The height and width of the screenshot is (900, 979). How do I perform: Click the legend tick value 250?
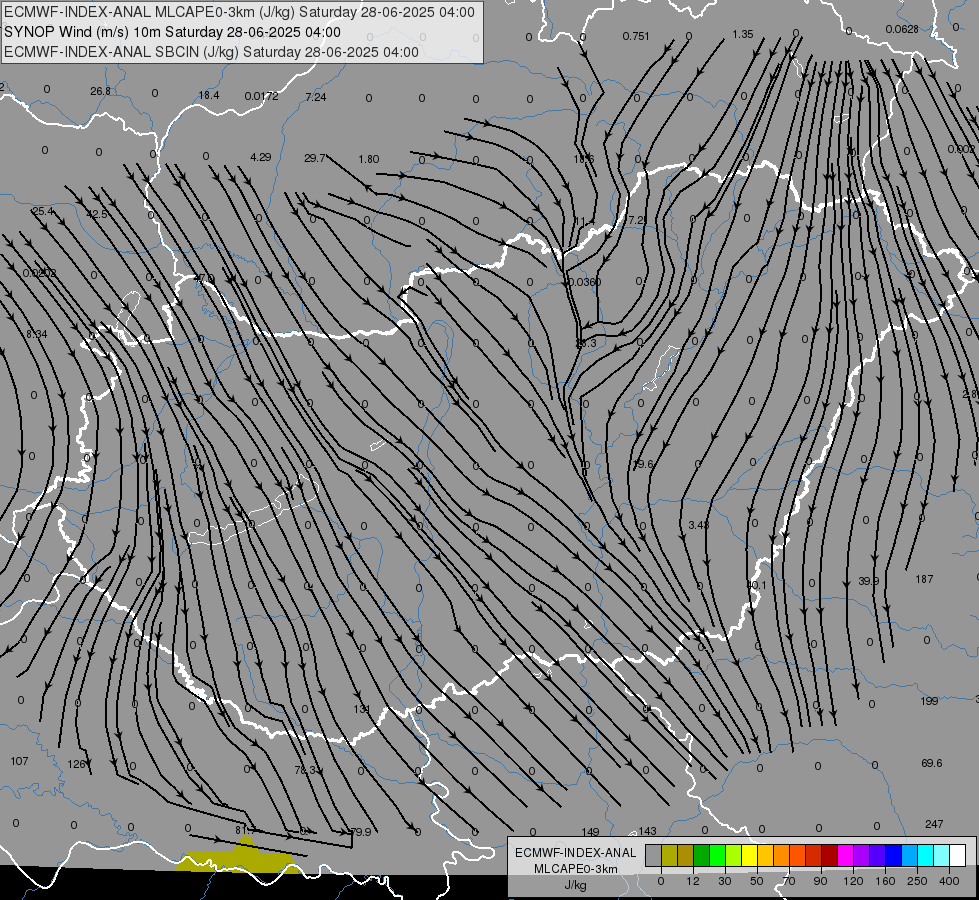[x=917, y=881]
